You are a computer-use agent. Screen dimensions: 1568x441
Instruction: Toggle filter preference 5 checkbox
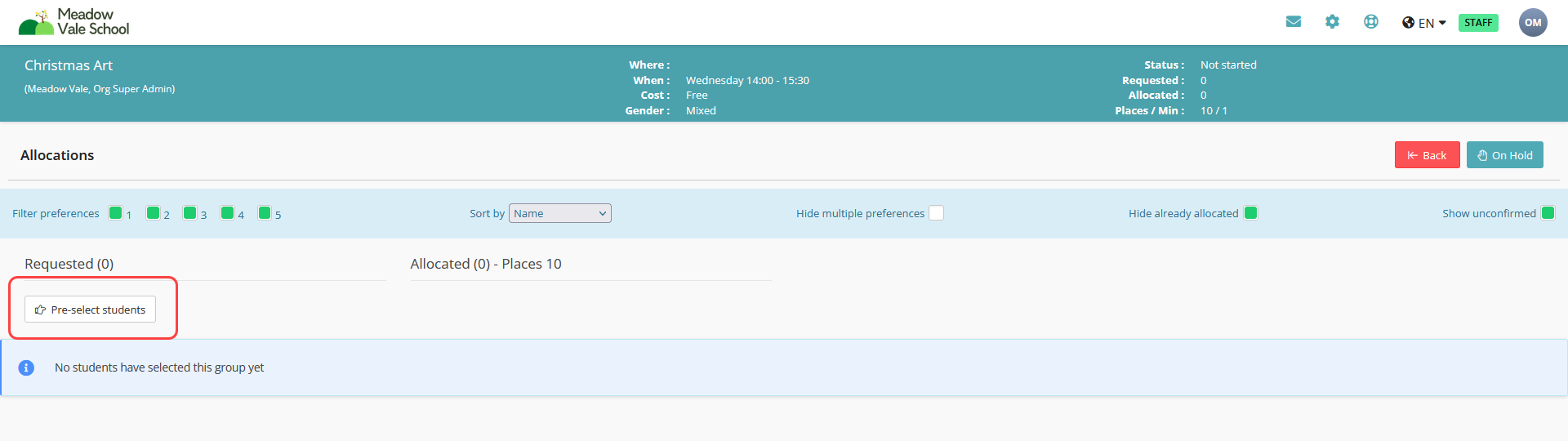point(265,213)
